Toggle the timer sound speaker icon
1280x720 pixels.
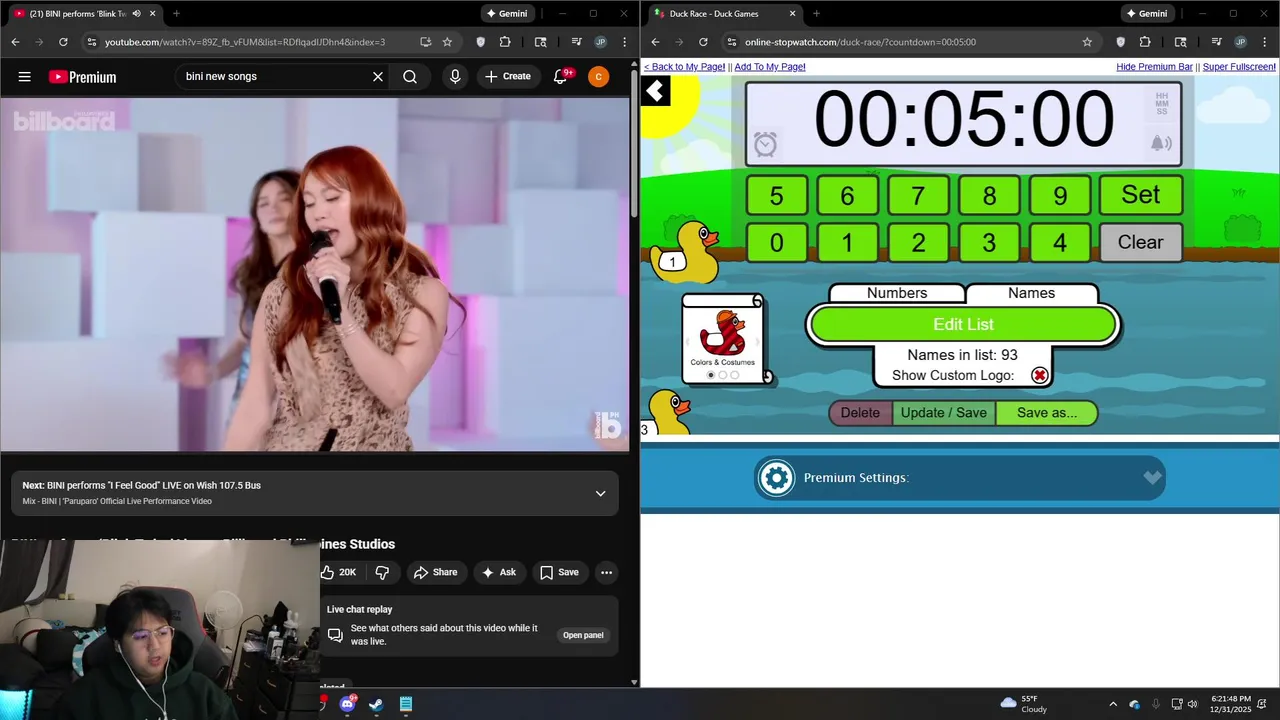point(1161,143)
